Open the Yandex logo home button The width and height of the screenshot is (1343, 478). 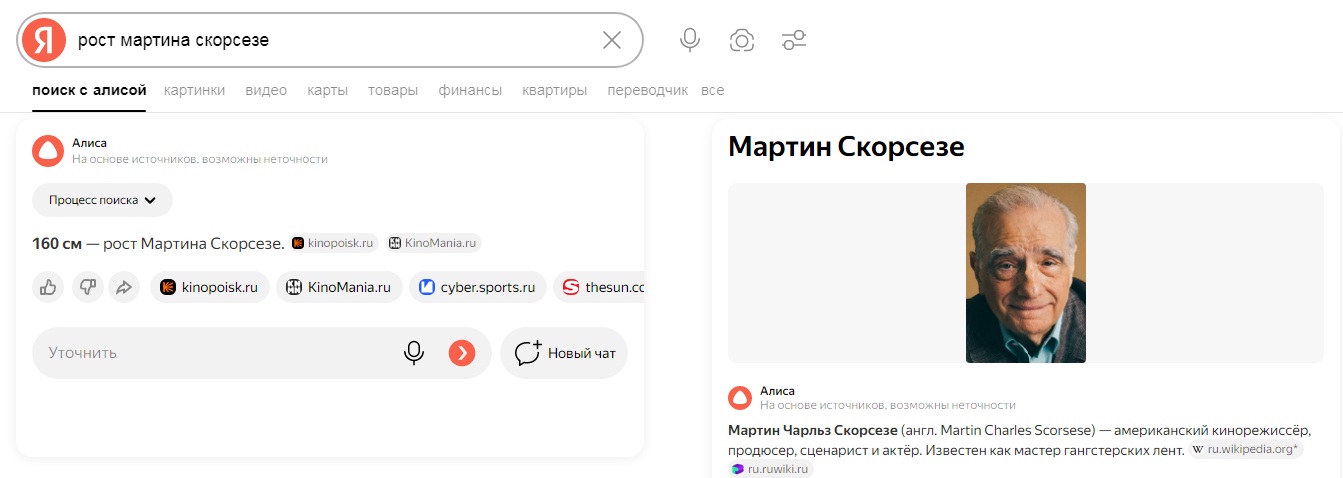pyautogui.click(x=43, y=40)
